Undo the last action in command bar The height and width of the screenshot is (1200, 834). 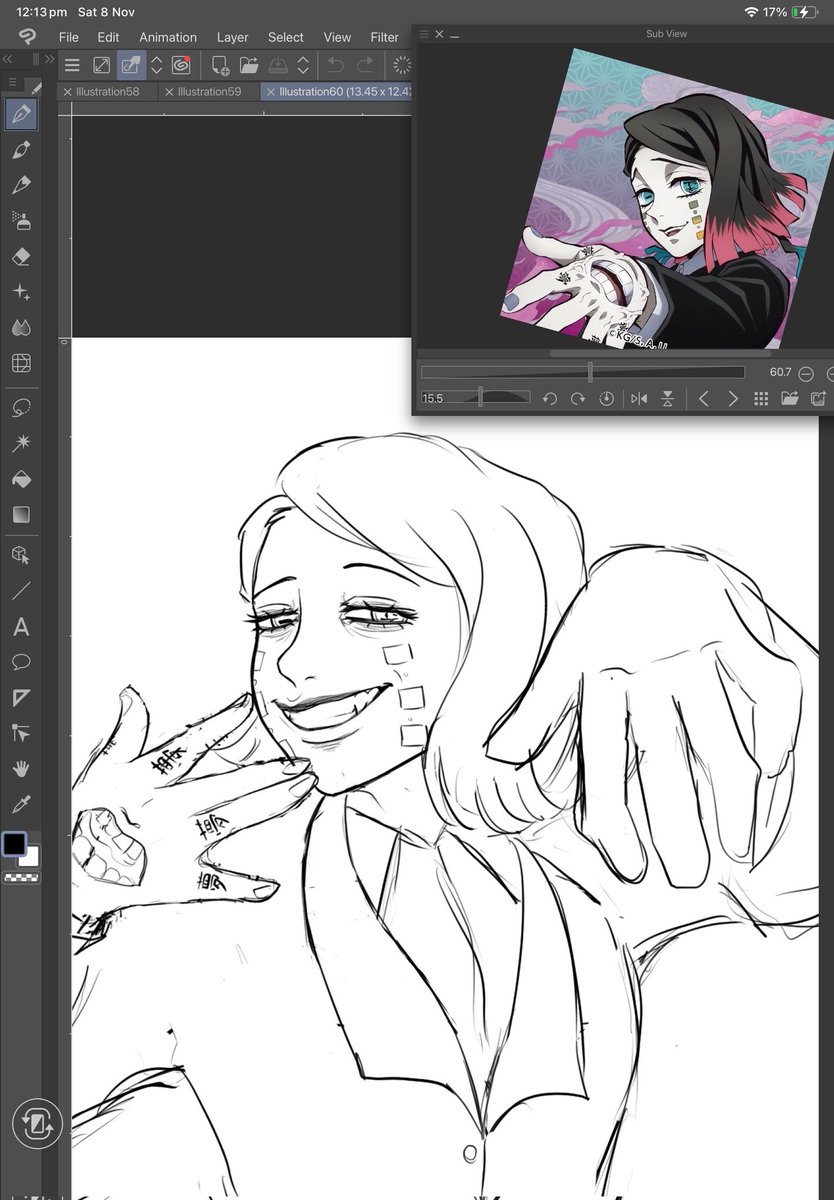coord(336,66)
